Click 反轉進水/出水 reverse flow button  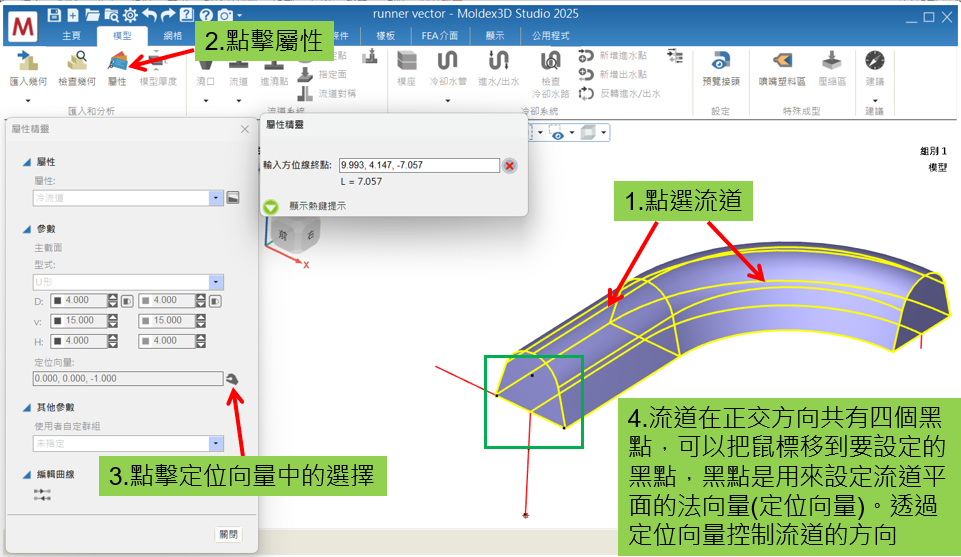tap(619, 93)
